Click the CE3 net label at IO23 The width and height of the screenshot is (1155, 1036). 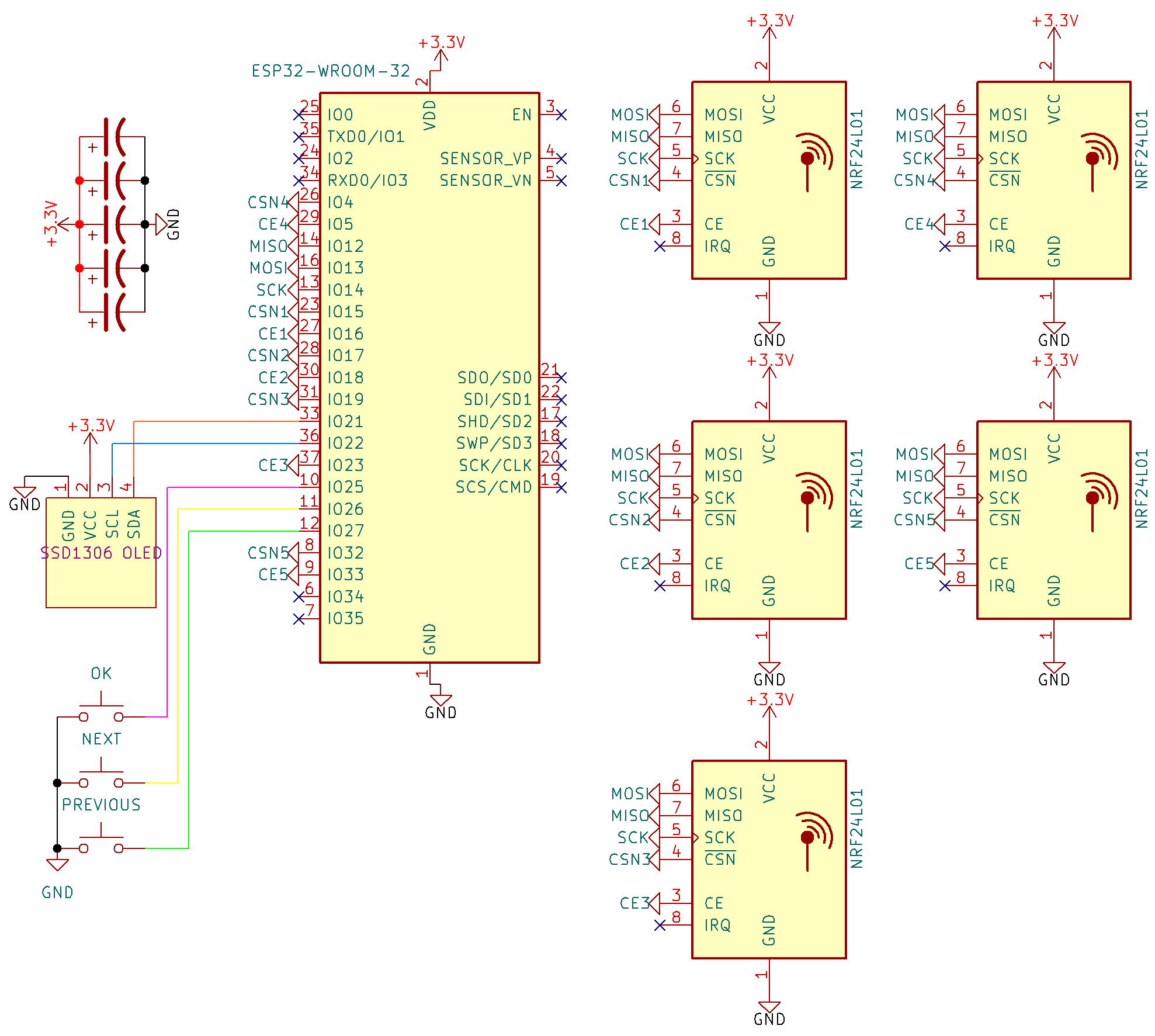tap(273, 465)
